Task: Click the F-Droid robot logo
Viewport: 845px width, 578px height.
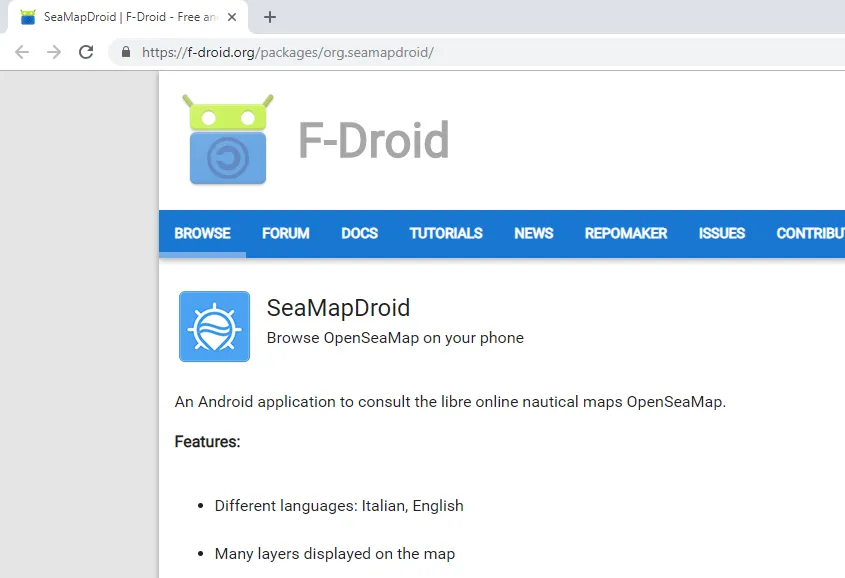Action: click(228, 140)
